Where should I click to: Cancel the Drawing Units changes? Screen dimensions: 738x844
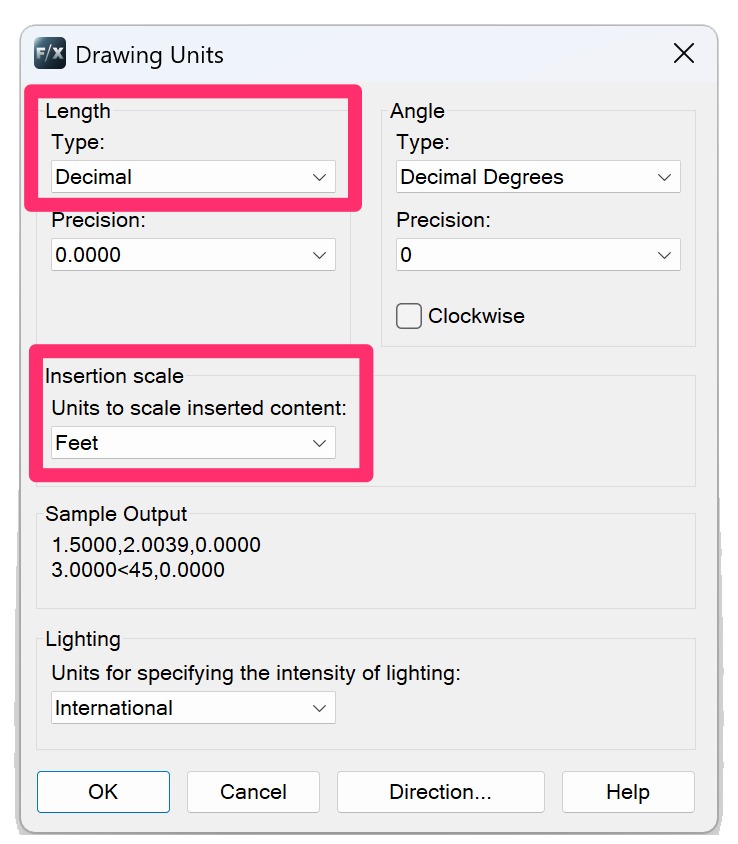click(253, 792)
